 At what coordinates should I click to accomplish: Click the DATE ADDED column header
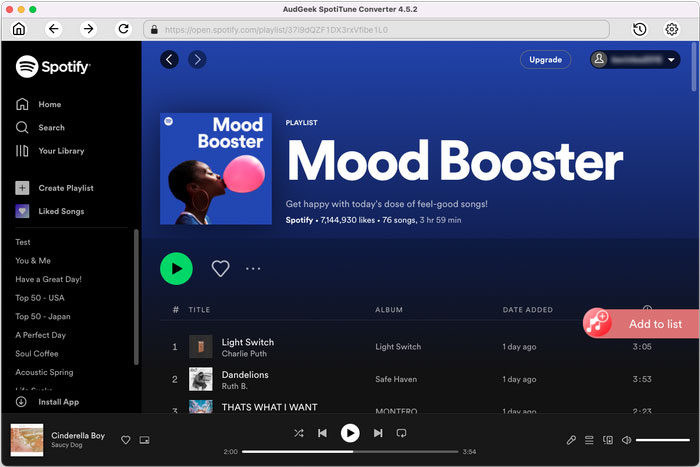[x=528, y=310]
